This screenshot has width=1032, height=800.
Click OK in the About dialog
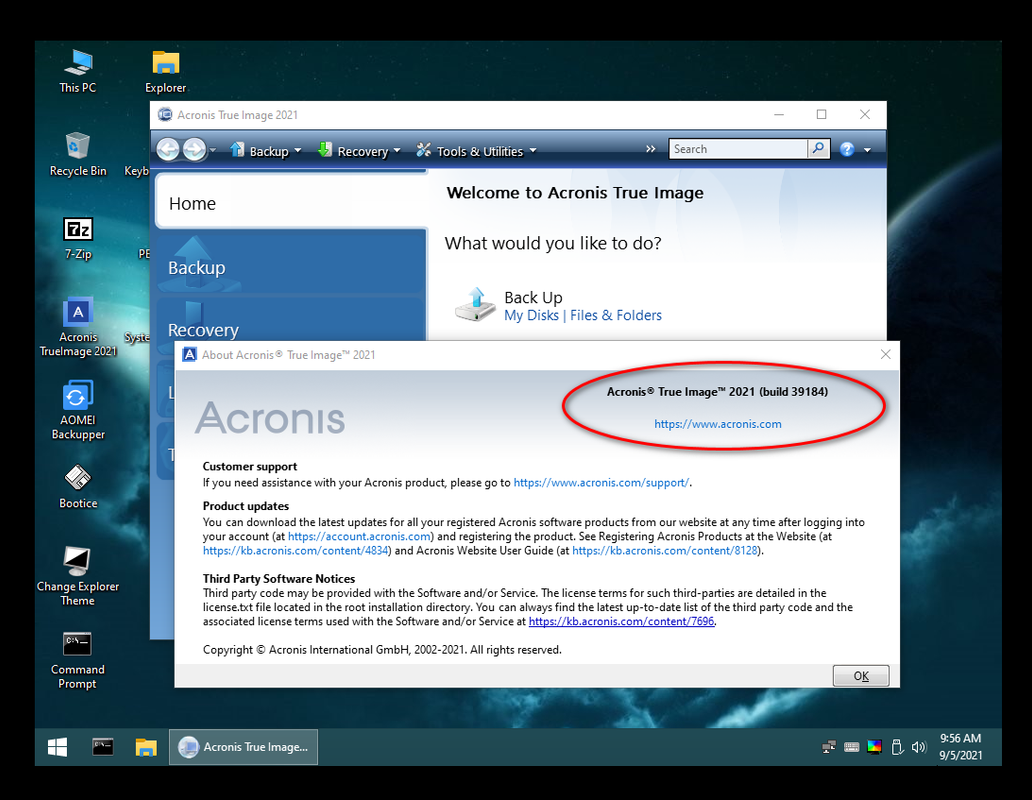861,676
